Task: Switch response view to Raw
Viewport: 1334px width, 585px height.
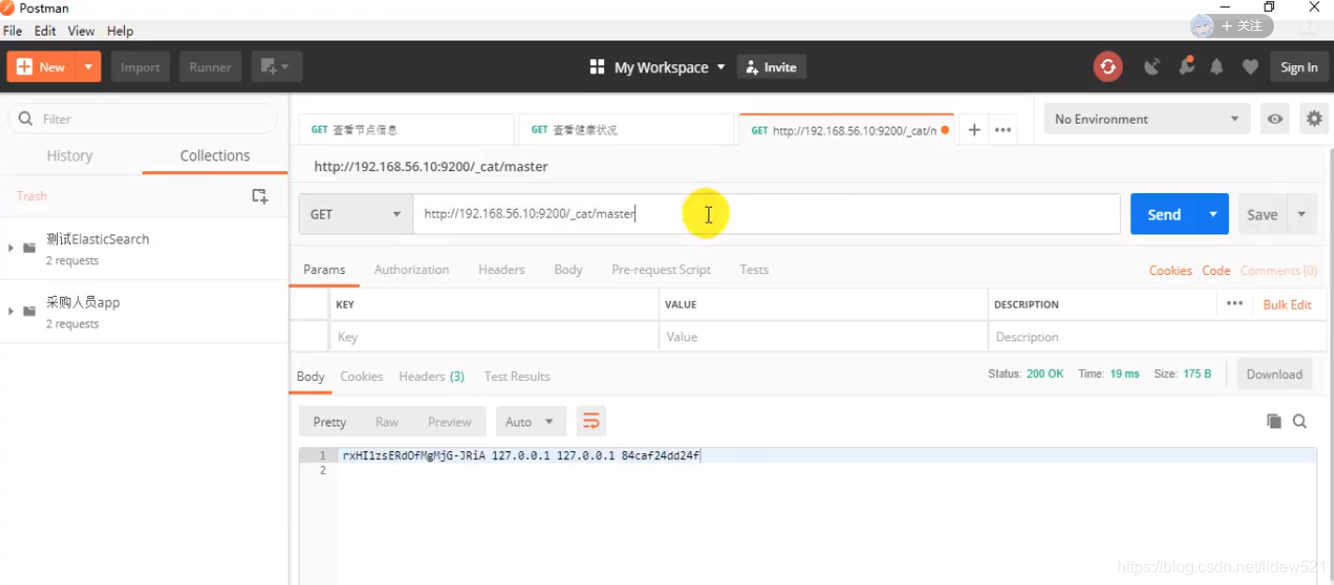Action: 387,422
